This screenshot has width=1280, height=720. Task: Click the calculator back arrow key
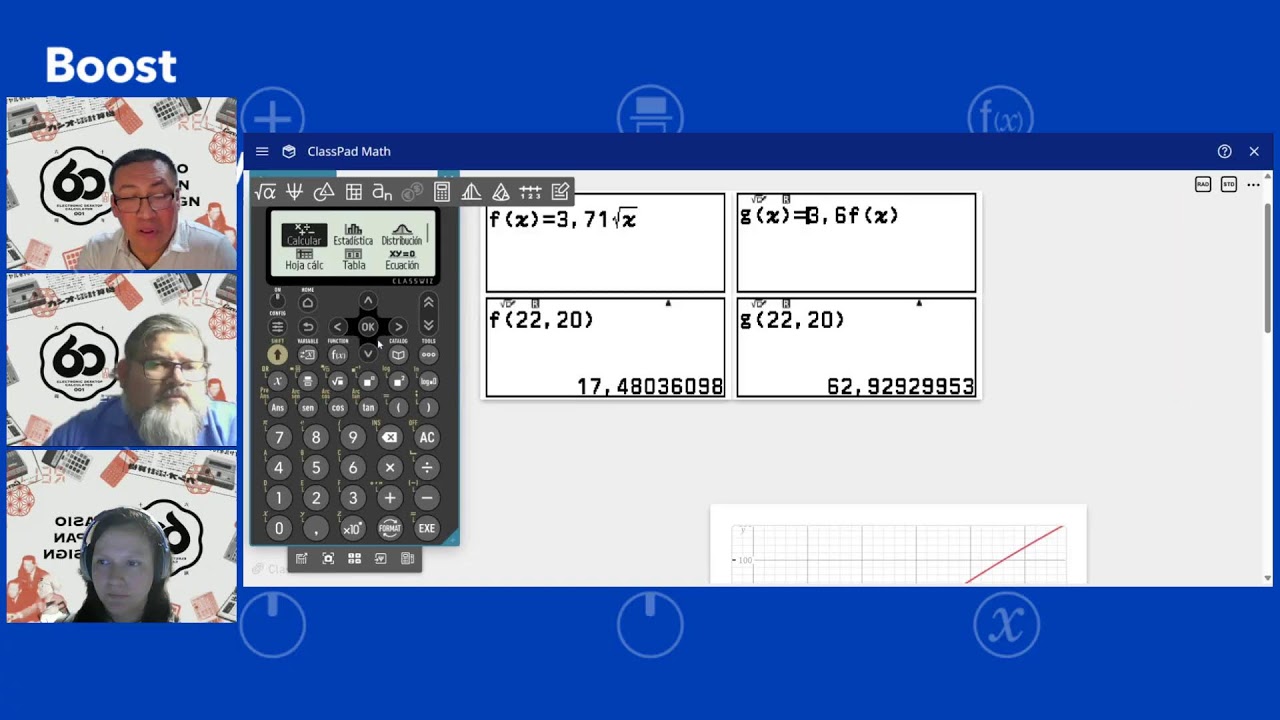[x=308, y=327]
